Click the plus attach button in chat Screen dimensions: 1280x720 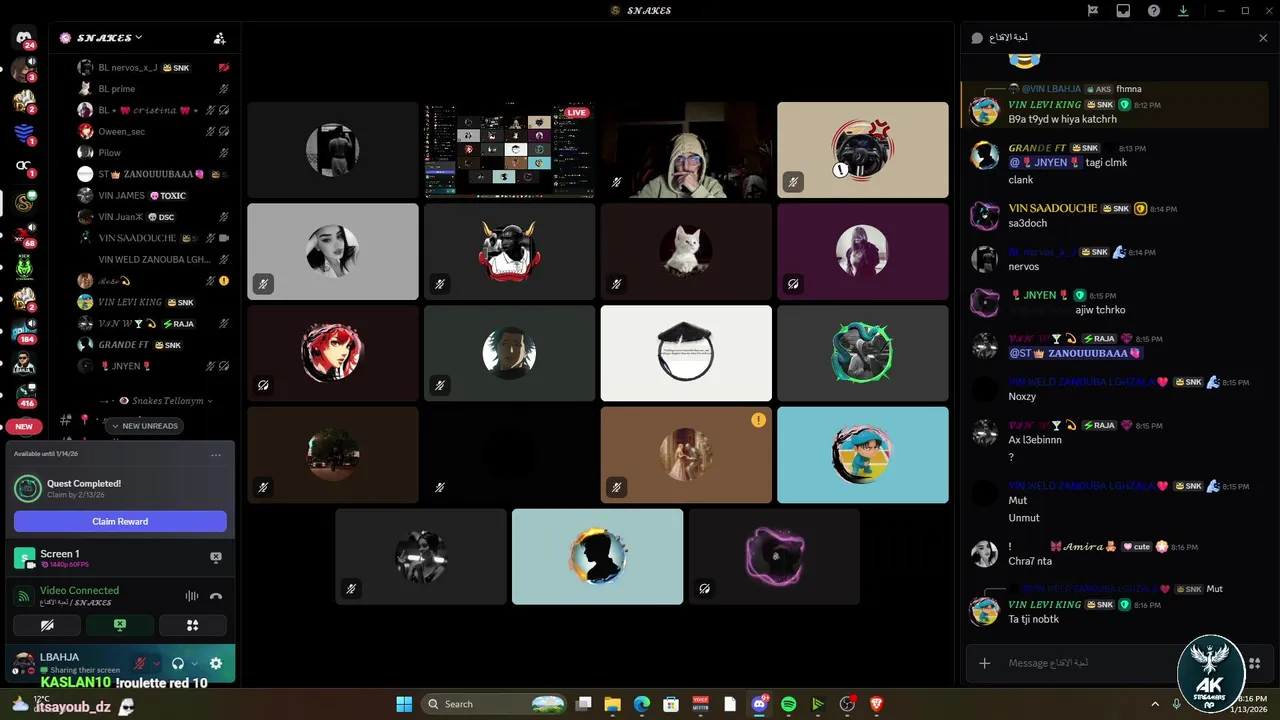pos(985,663)
